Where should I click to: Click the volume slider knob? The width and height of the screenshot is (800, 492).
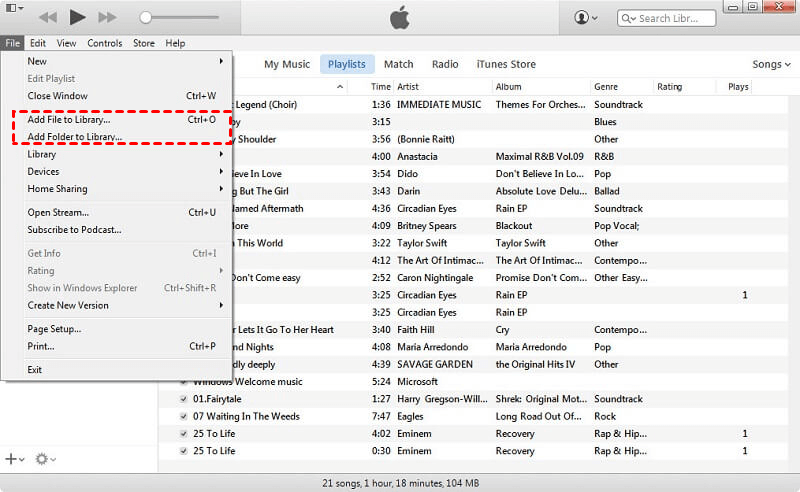(x=145, y=18)
